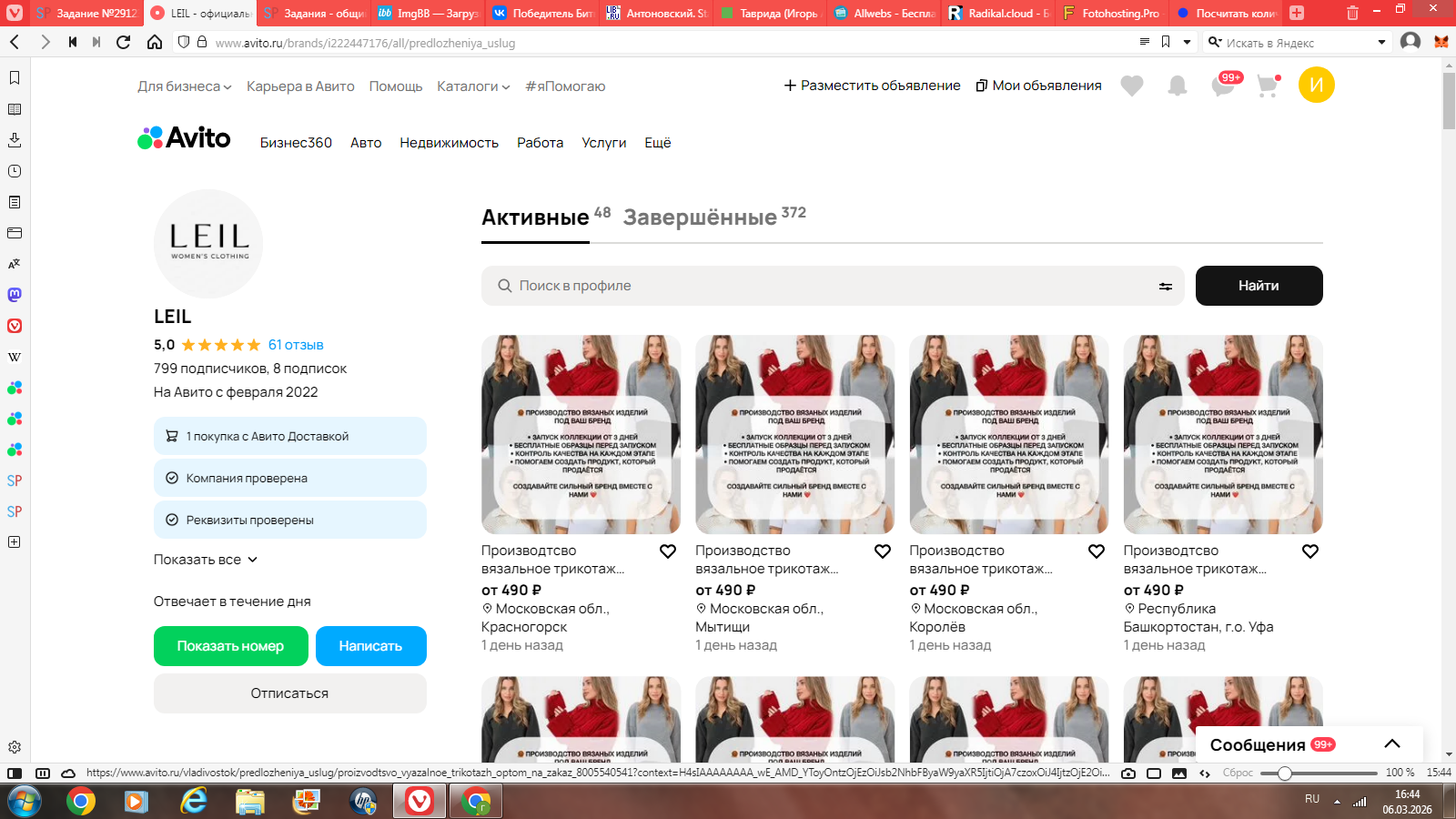The image size is (1456, 819).
Task: Toggle images and animations in status bar
Action: coord(1179,773)
